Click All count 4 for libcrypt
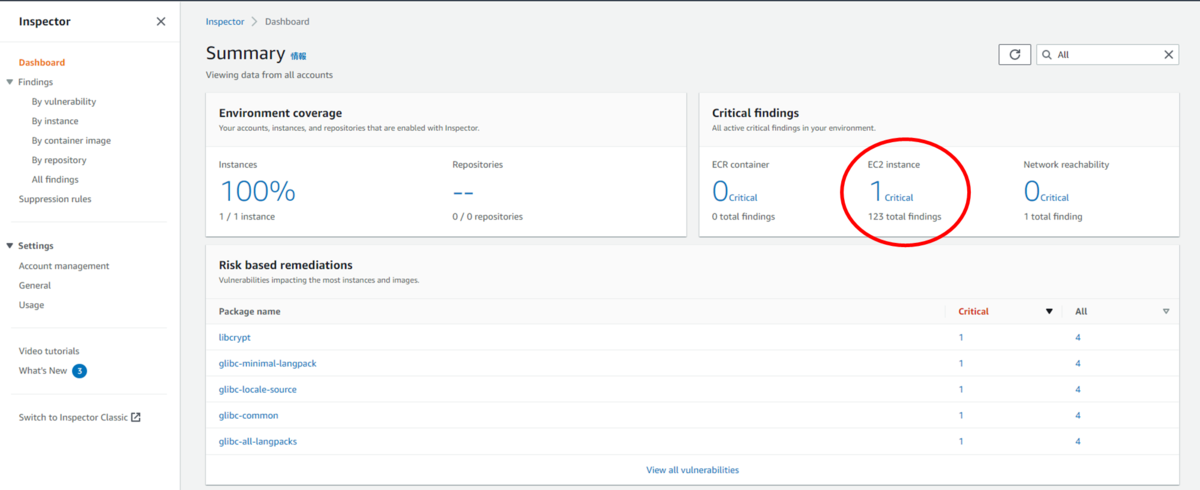Image resolution: width=1200 pixels, height=490 pixels. (x=1078, y=337)
